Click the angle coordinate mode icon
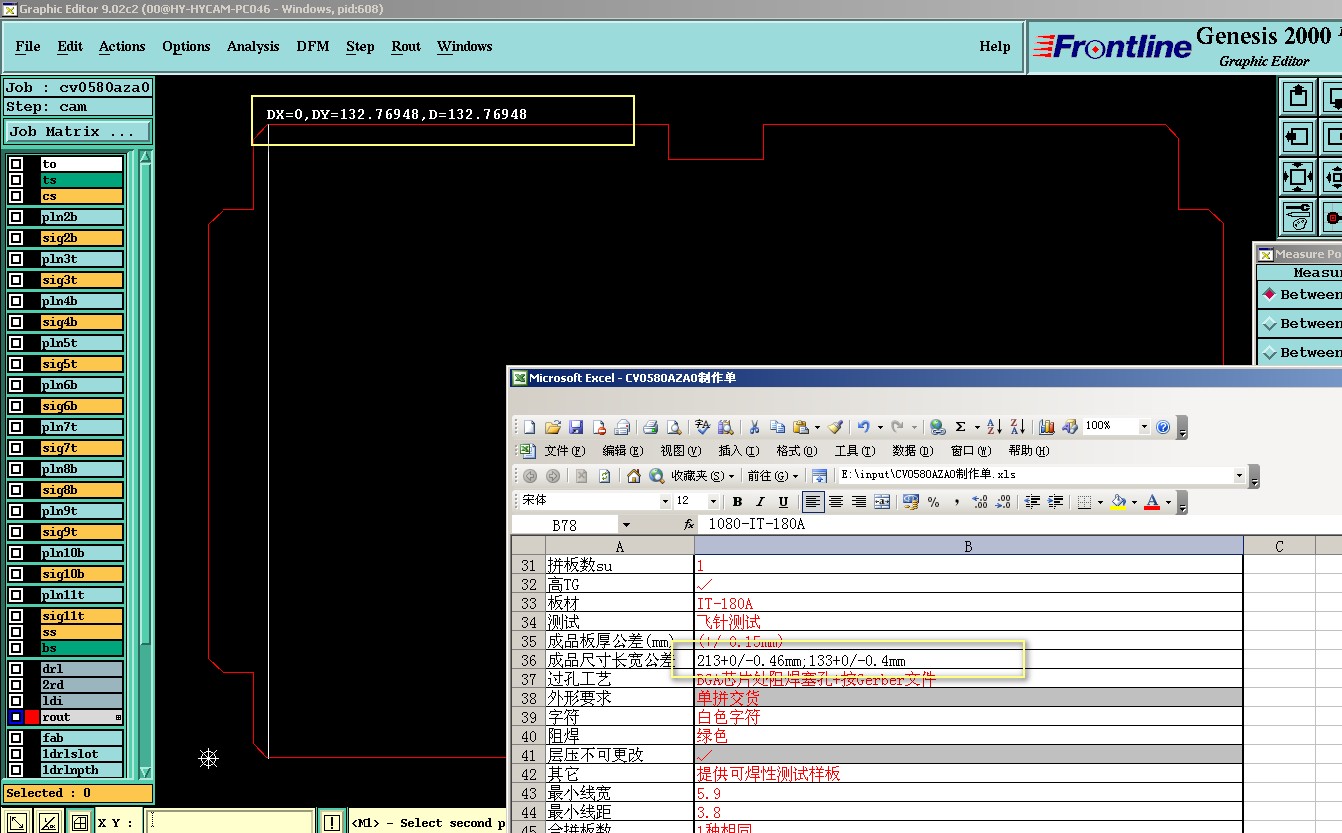1342x833 pixels. [x=49, y=822]
